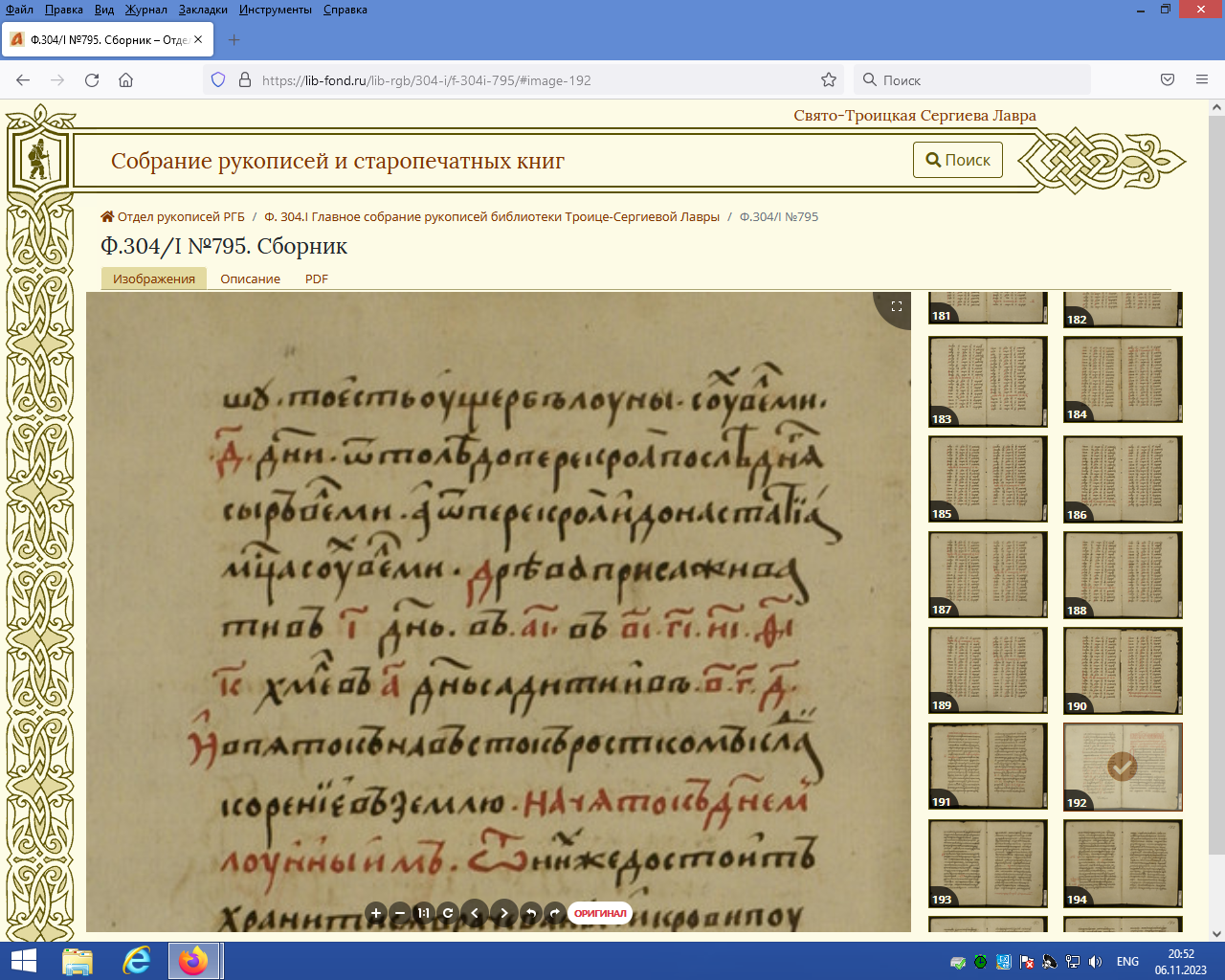Open the Вид menu
The image size is (1225, 980).
point(104,10)
